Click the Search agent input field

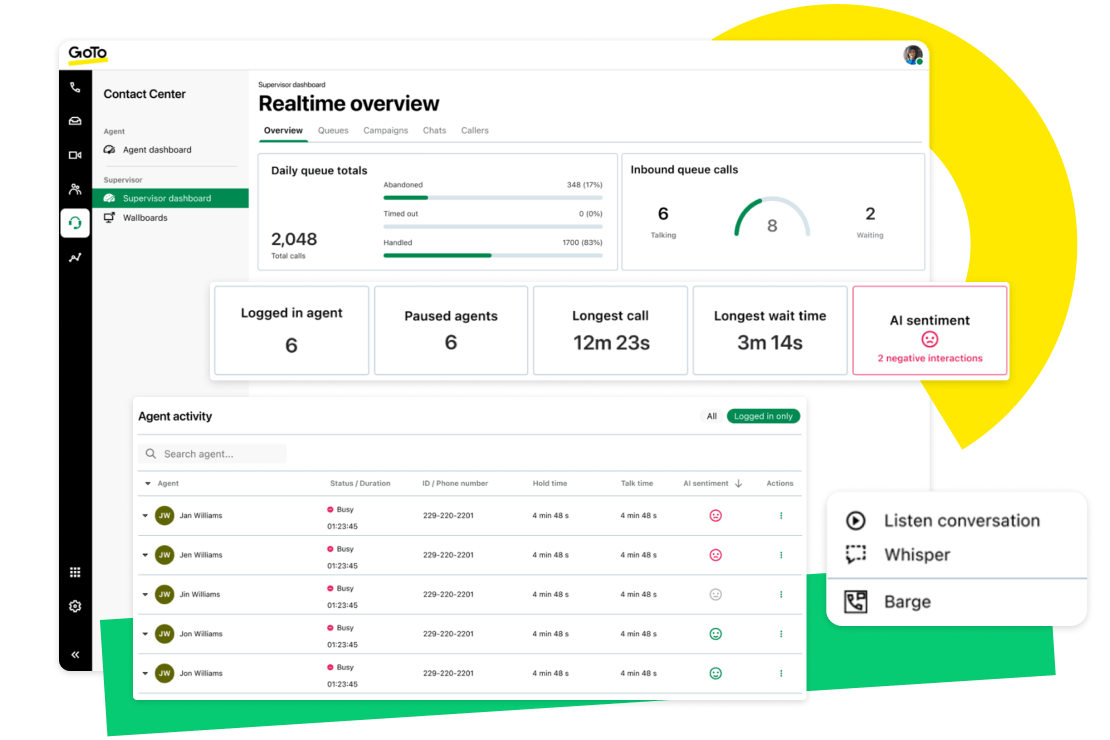pos(212,452)
